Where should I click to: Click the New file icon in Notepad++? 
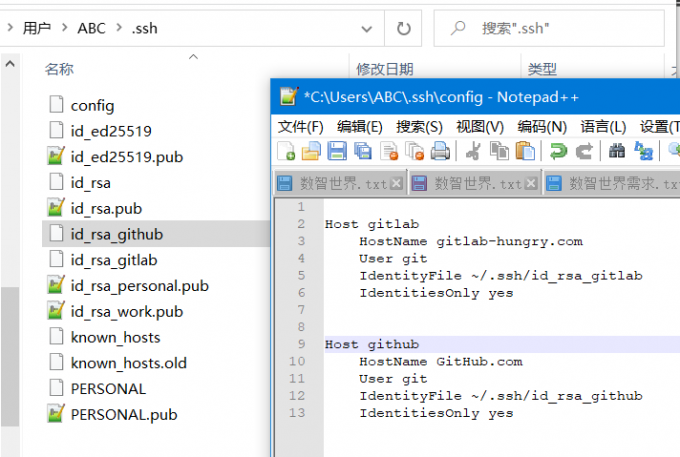click(x=286, y=151)
